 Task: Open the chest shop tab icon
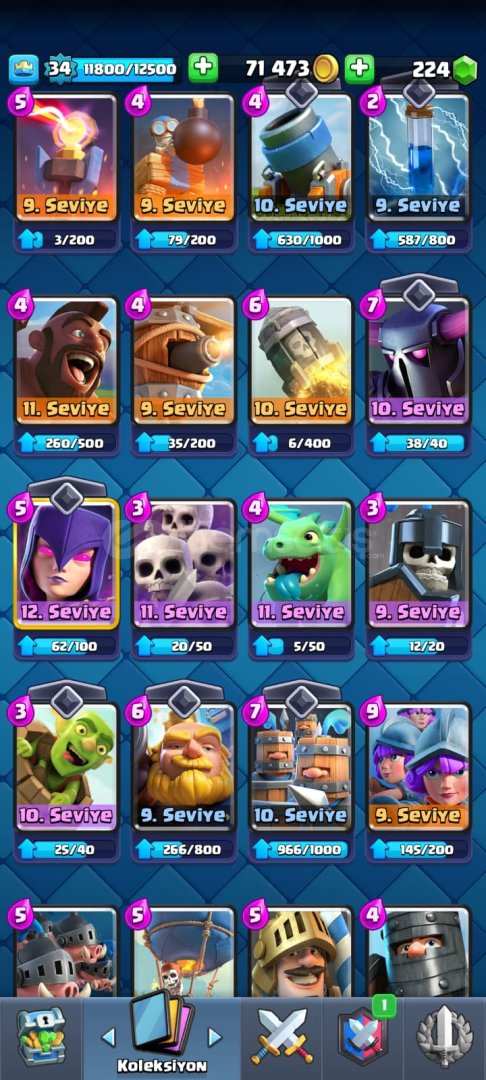point(41,1037)
